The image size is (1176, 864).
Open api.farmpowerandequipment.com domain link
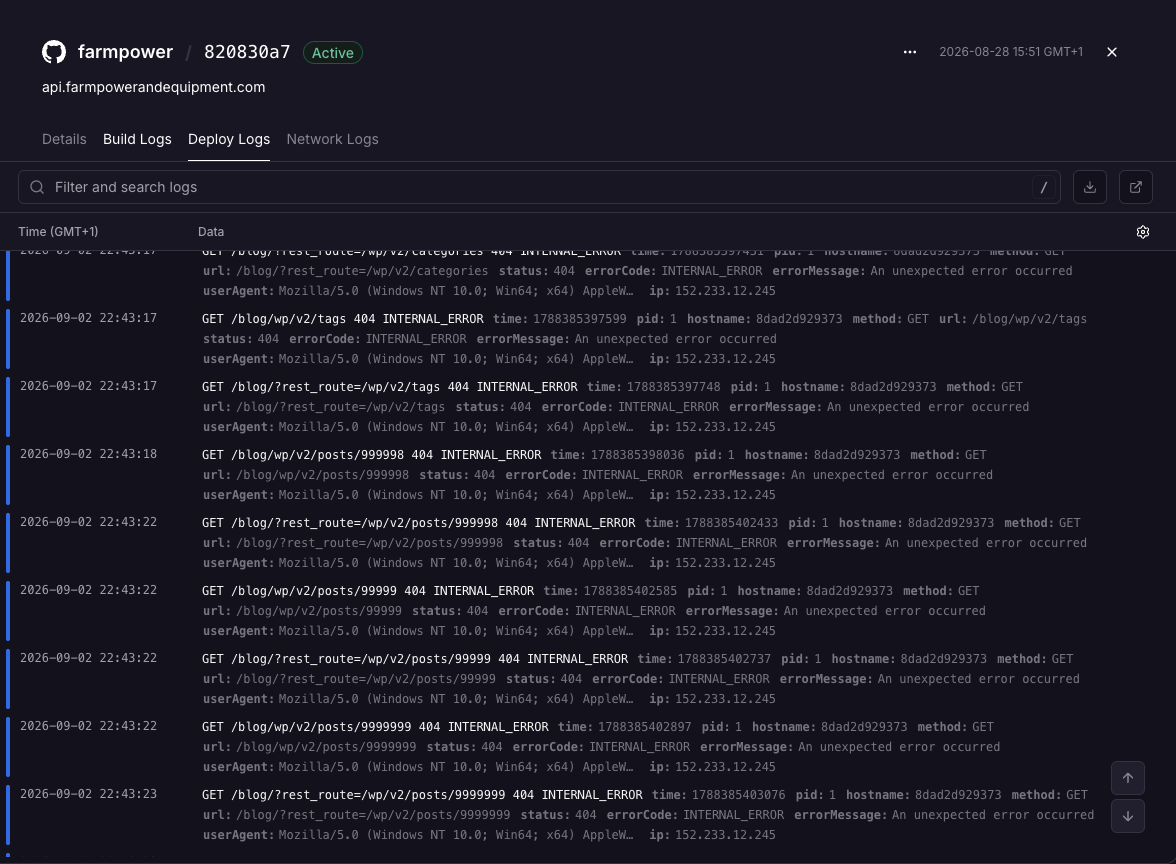coord(154,87)
